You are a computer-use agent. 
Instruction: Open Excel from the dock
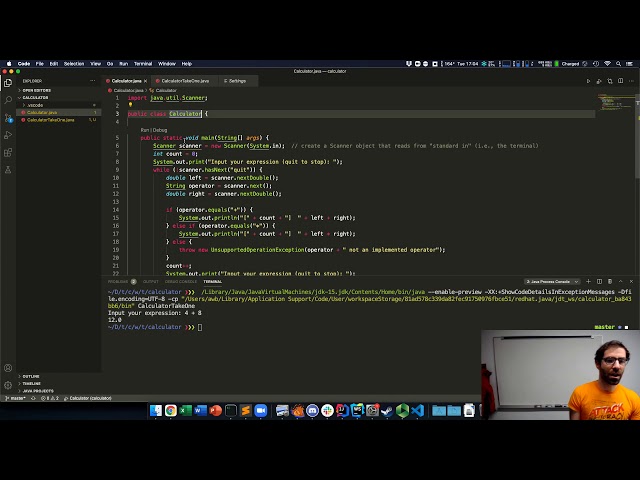tap(186, 410)
